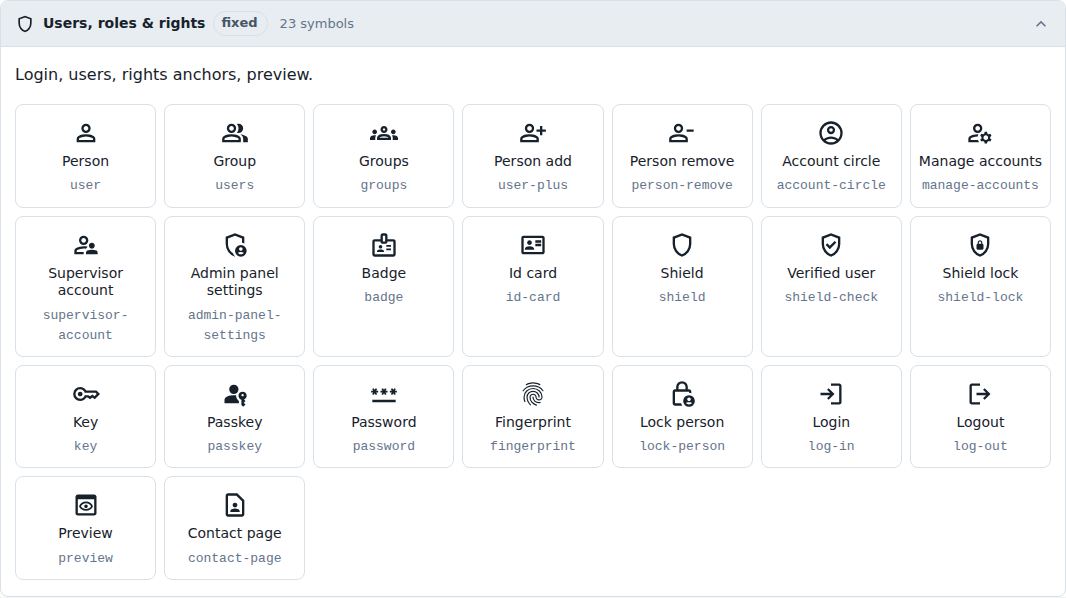Click the 'shield-lock' identifier text
This screenshot has width=1066, height=598.
coord(980,297)
